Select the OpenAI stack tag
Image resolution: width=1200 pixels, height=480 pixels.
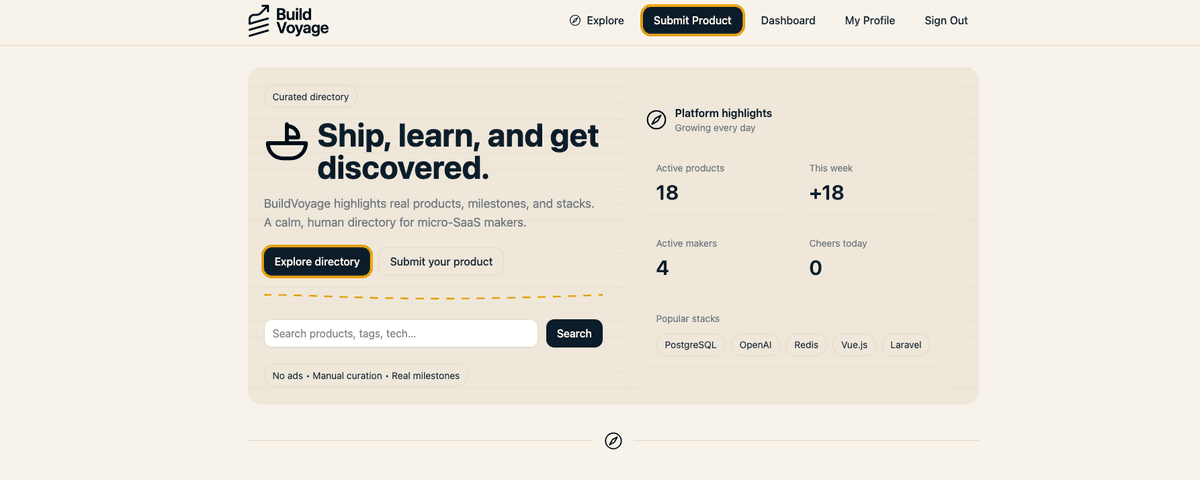click(x=755, y=345)
